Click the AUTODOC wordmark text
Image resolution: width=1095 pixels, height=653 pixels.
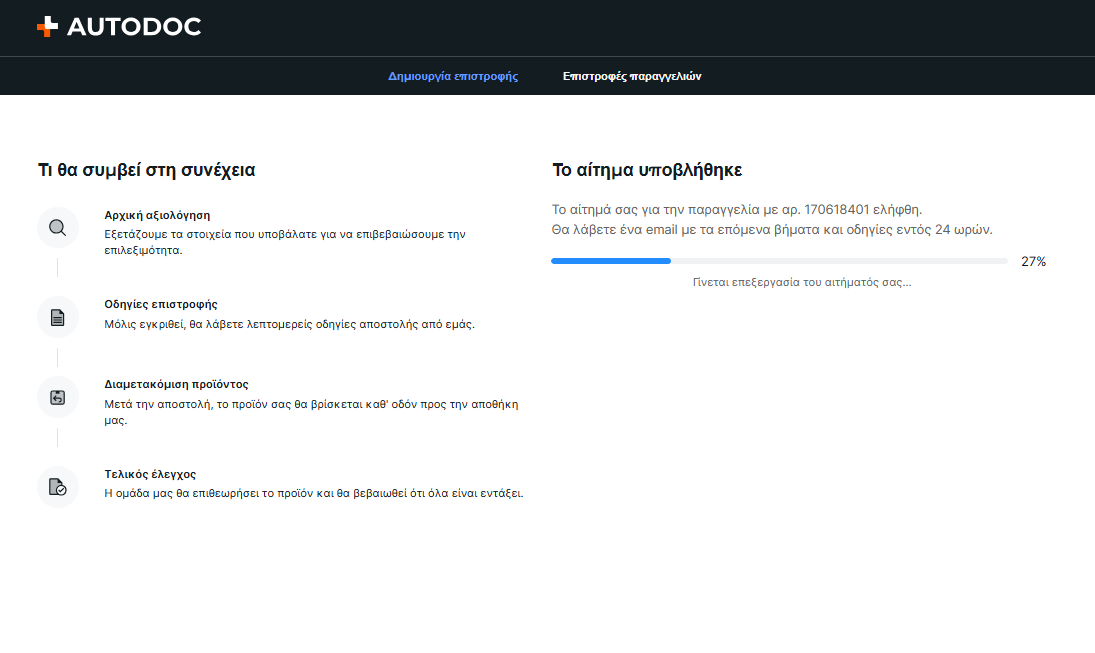click(x=134, y=27)
